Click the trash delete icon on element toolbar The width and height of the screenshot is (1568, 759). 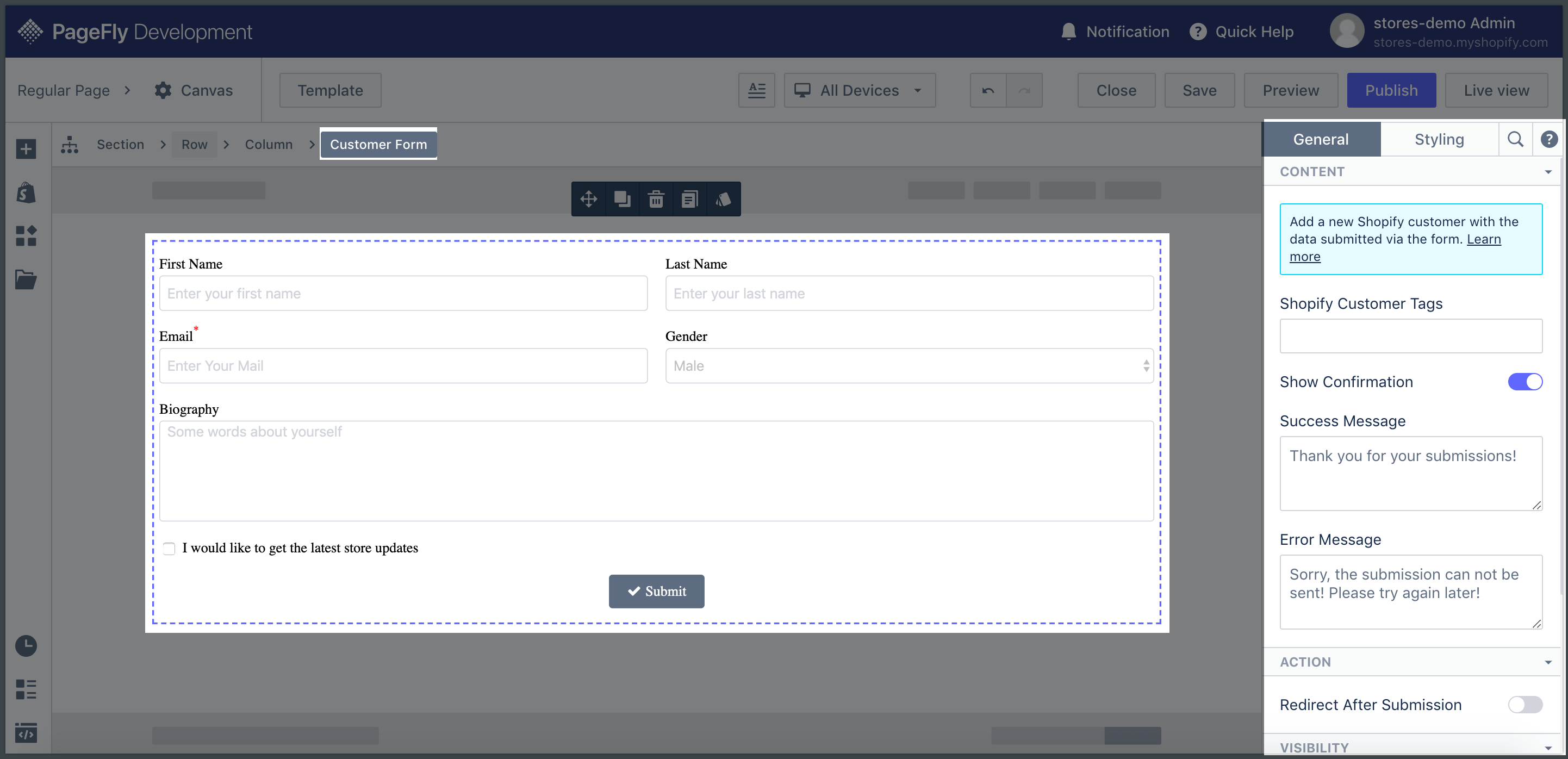[656, 199]
